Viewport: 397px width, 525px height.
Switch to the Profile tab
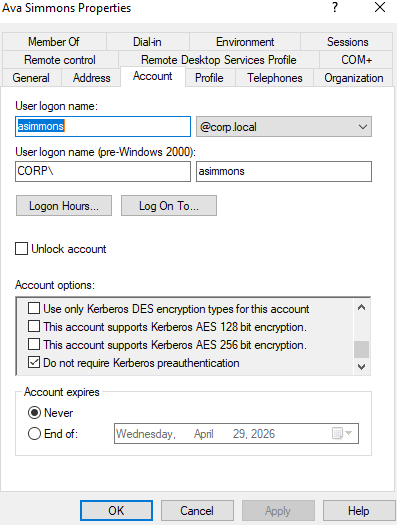[209, 78]
